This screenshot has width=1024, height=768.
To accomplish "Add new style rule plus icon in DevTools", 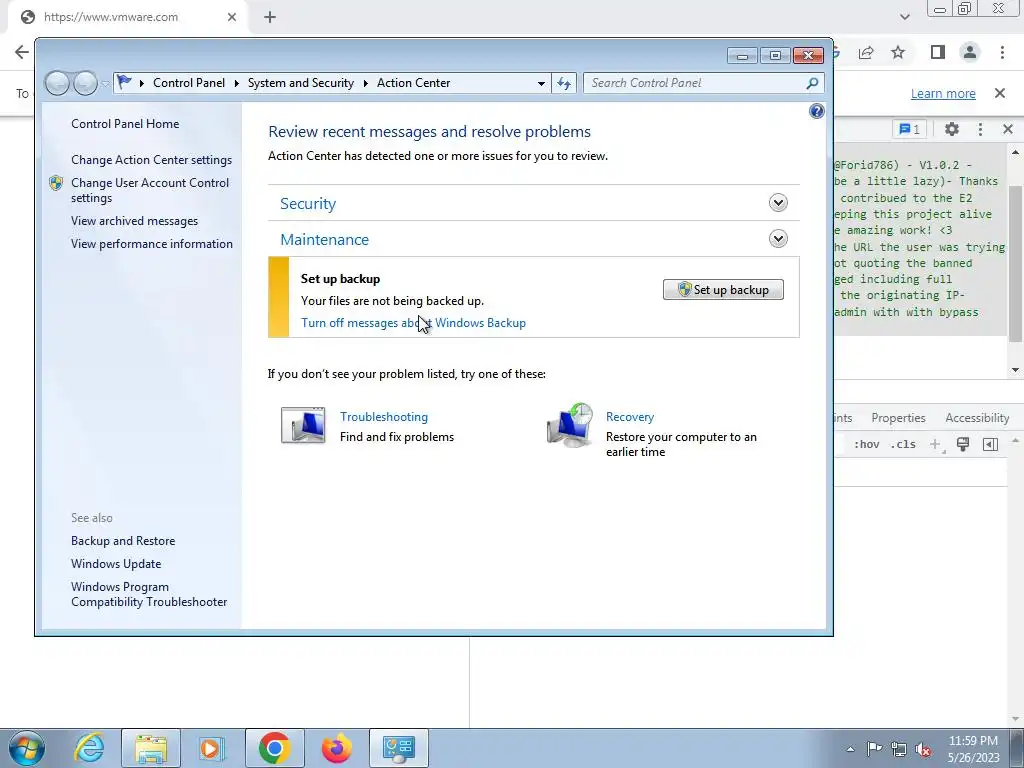I will tap(935, 445).
